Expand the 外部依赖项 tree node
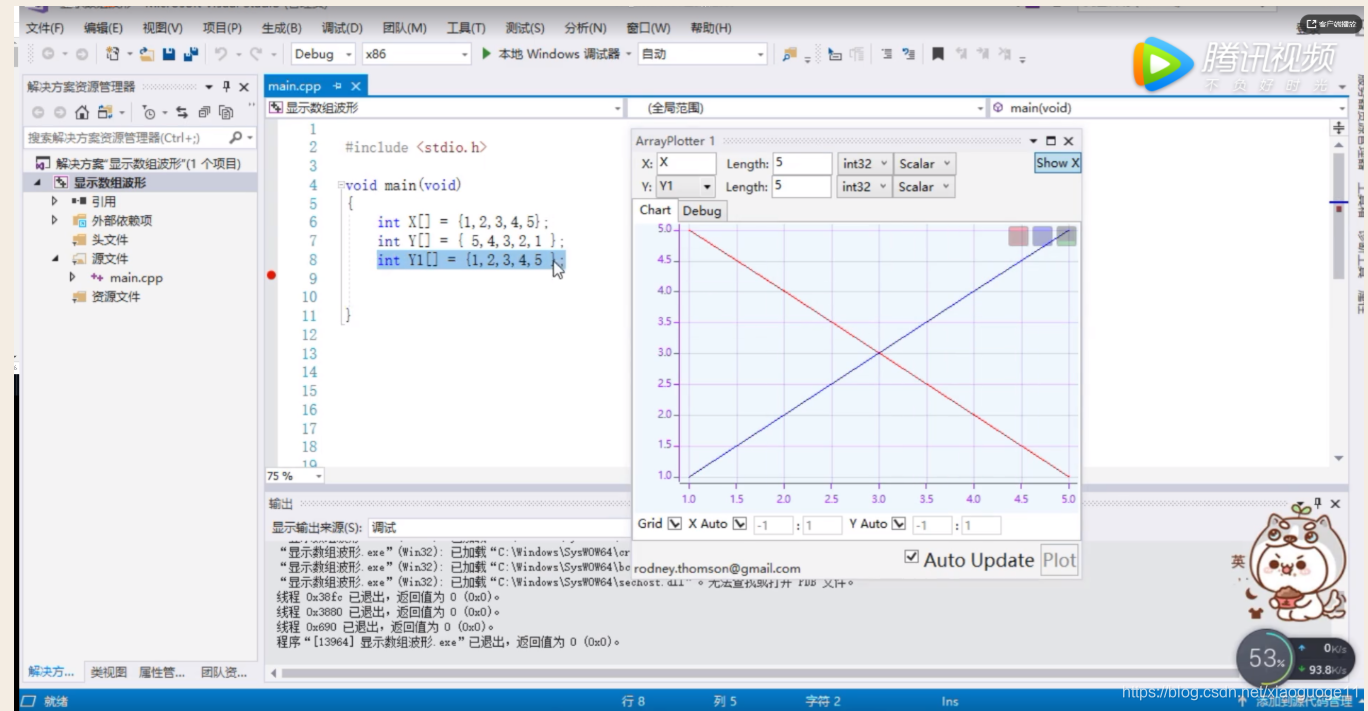 (x=55, y=220)
